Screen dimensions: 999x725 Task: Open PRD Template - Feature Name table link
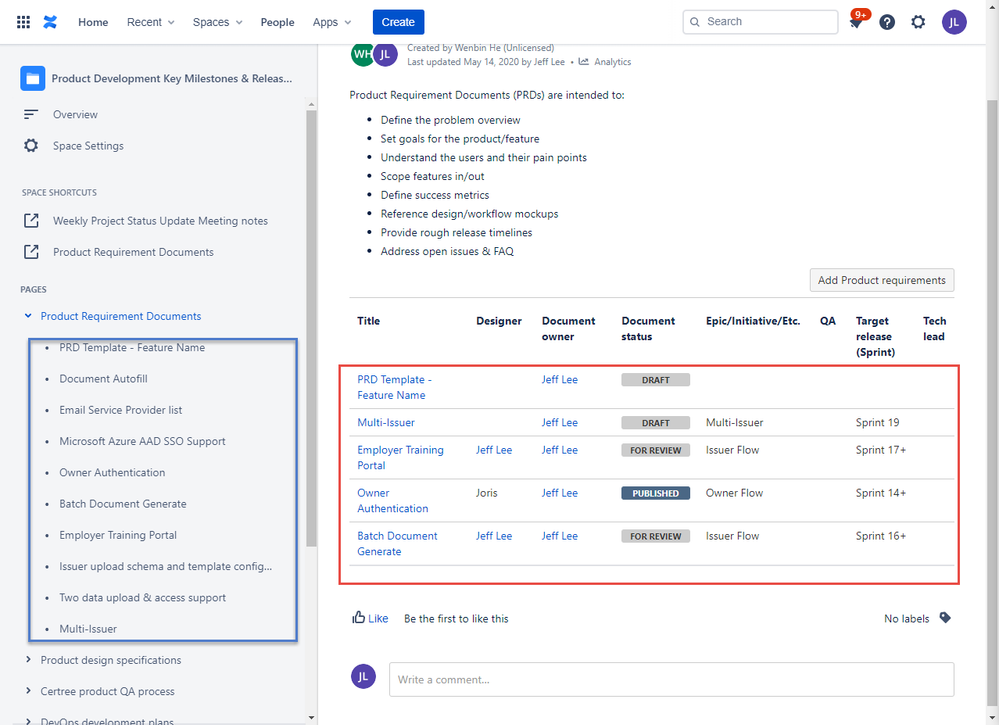394,387
